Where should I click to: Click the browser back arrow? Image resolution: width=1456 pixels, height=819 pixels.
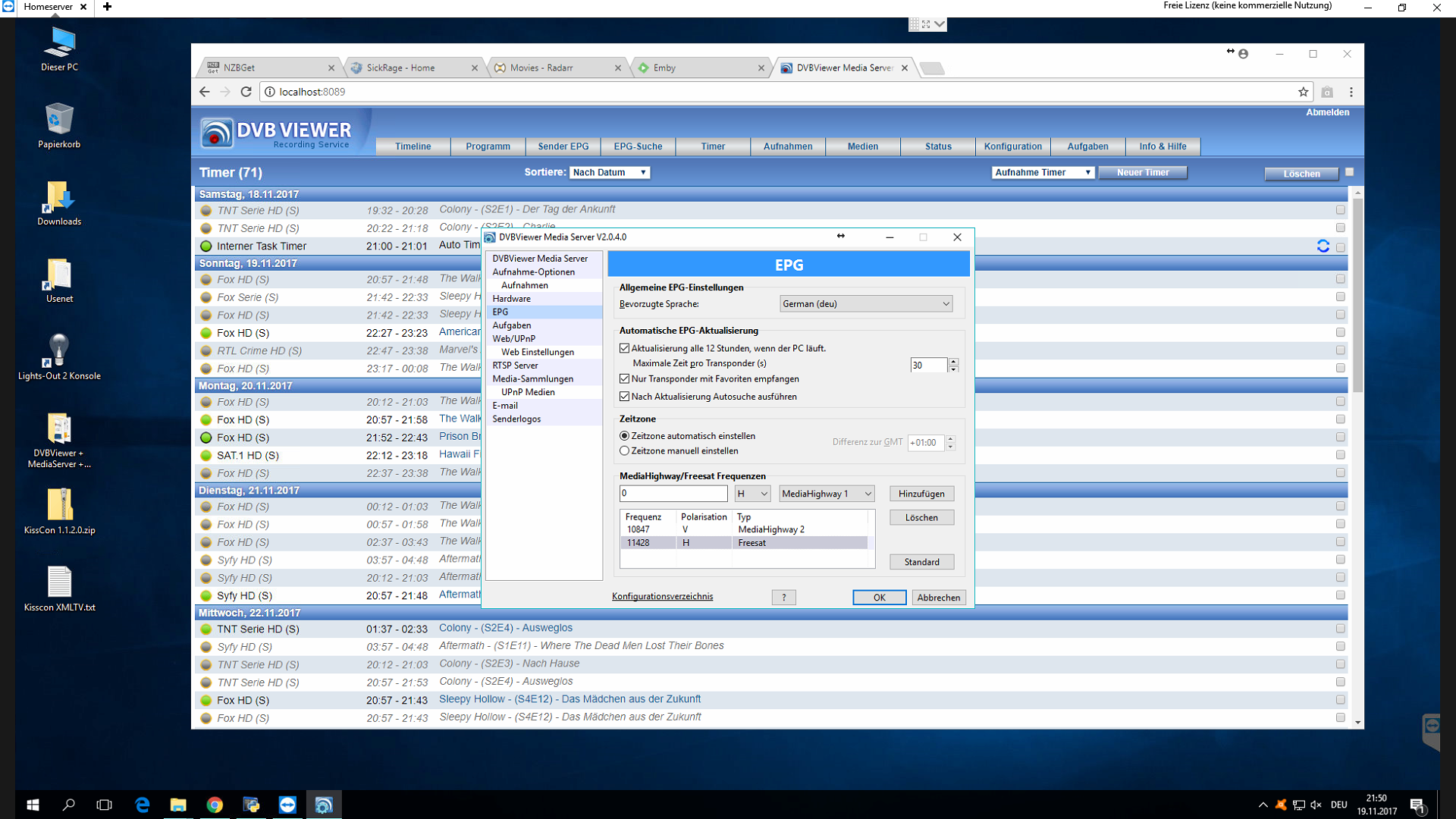pyautogui.click(x=204, y=92)
